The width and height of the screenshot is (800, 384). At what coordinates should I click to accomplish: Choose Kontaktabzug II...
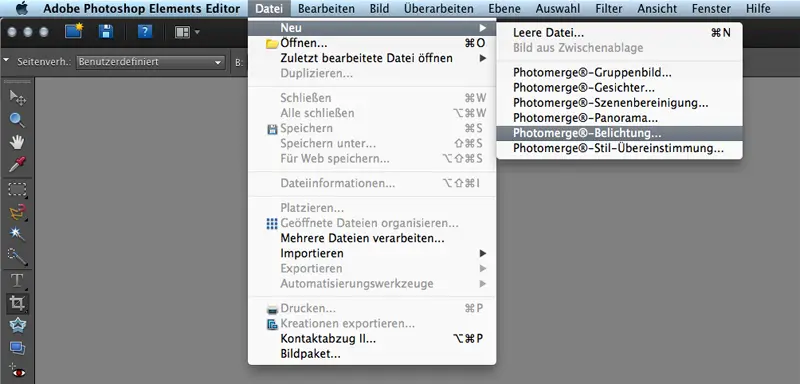tap(371, 339)
